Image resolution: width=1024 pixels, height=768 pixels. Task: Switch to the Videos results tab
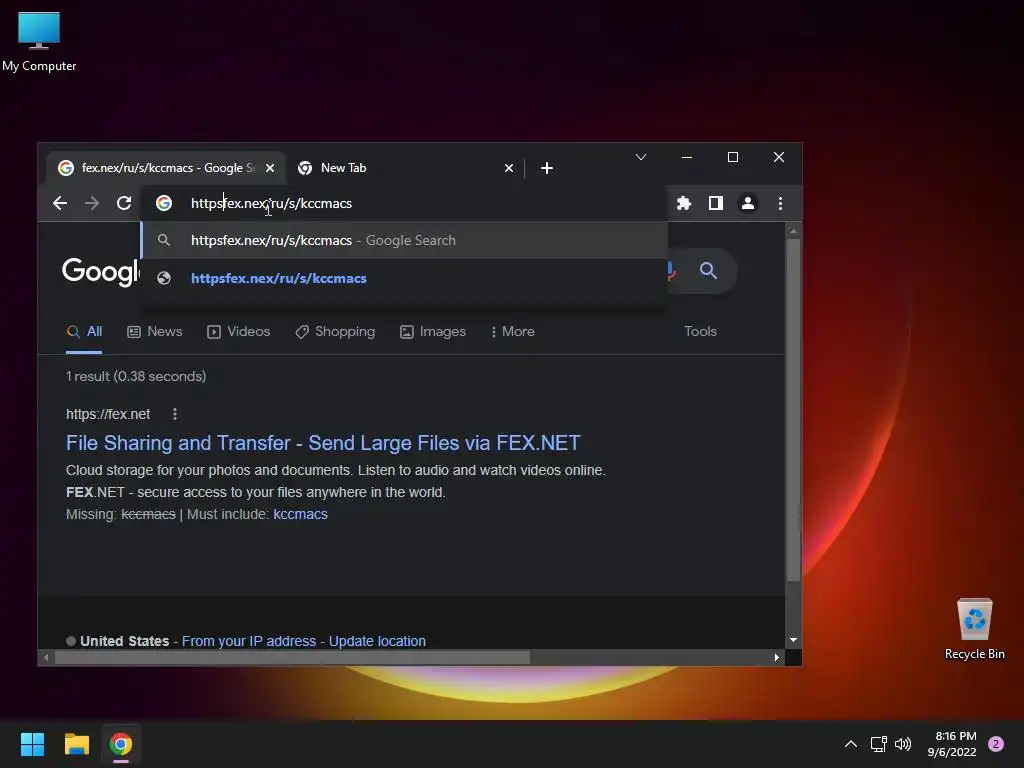pyautogui.click(x=238, y=332)
